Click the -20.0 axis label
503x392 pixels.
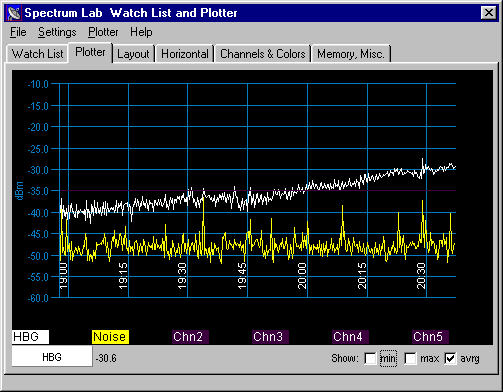click(38, 127)
